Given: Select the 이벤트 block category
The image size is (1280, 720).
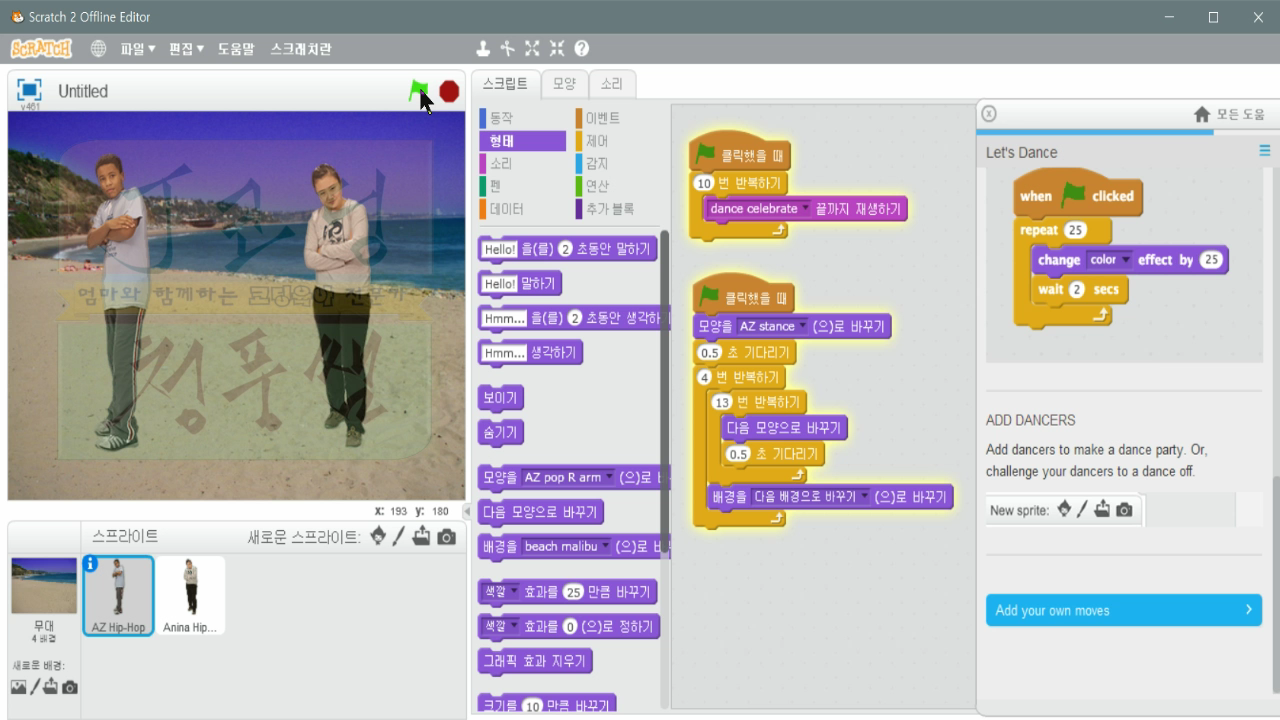Looking at the screenshot, I should click(x=617, y=118).
